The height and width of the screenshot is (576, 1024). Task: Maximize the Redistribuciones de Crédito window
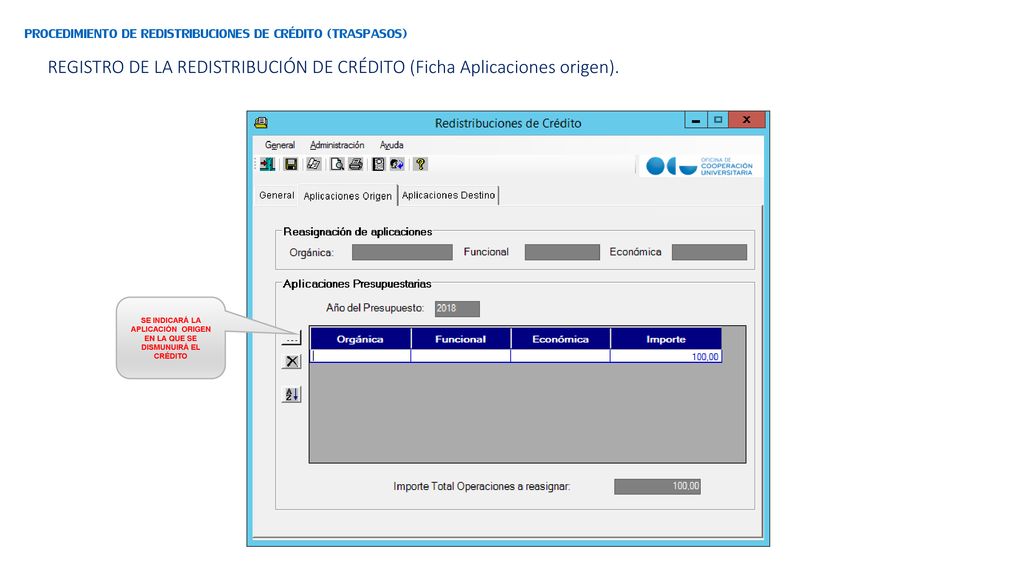[718, 120]
